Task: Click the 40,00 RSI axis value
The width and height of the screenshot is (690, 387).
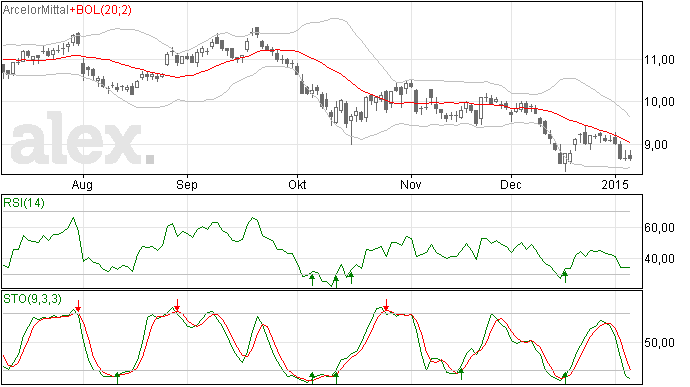Action: [x=659, y=259]
